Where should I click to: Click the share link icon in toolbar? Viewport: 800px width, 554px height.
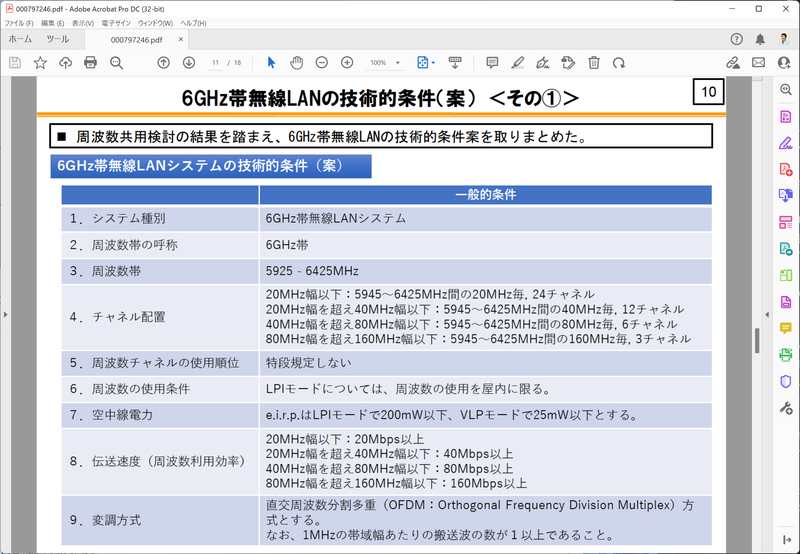[x=733, y=63]
